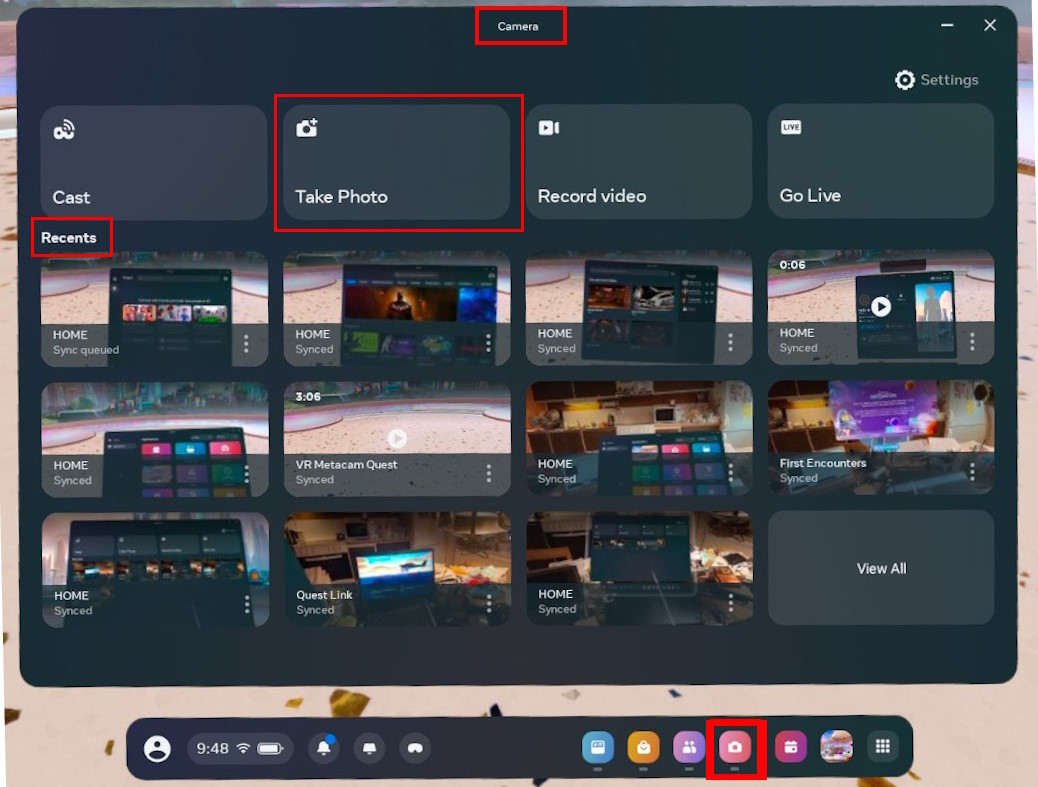Open the Cast option

(x=153, y=162)
